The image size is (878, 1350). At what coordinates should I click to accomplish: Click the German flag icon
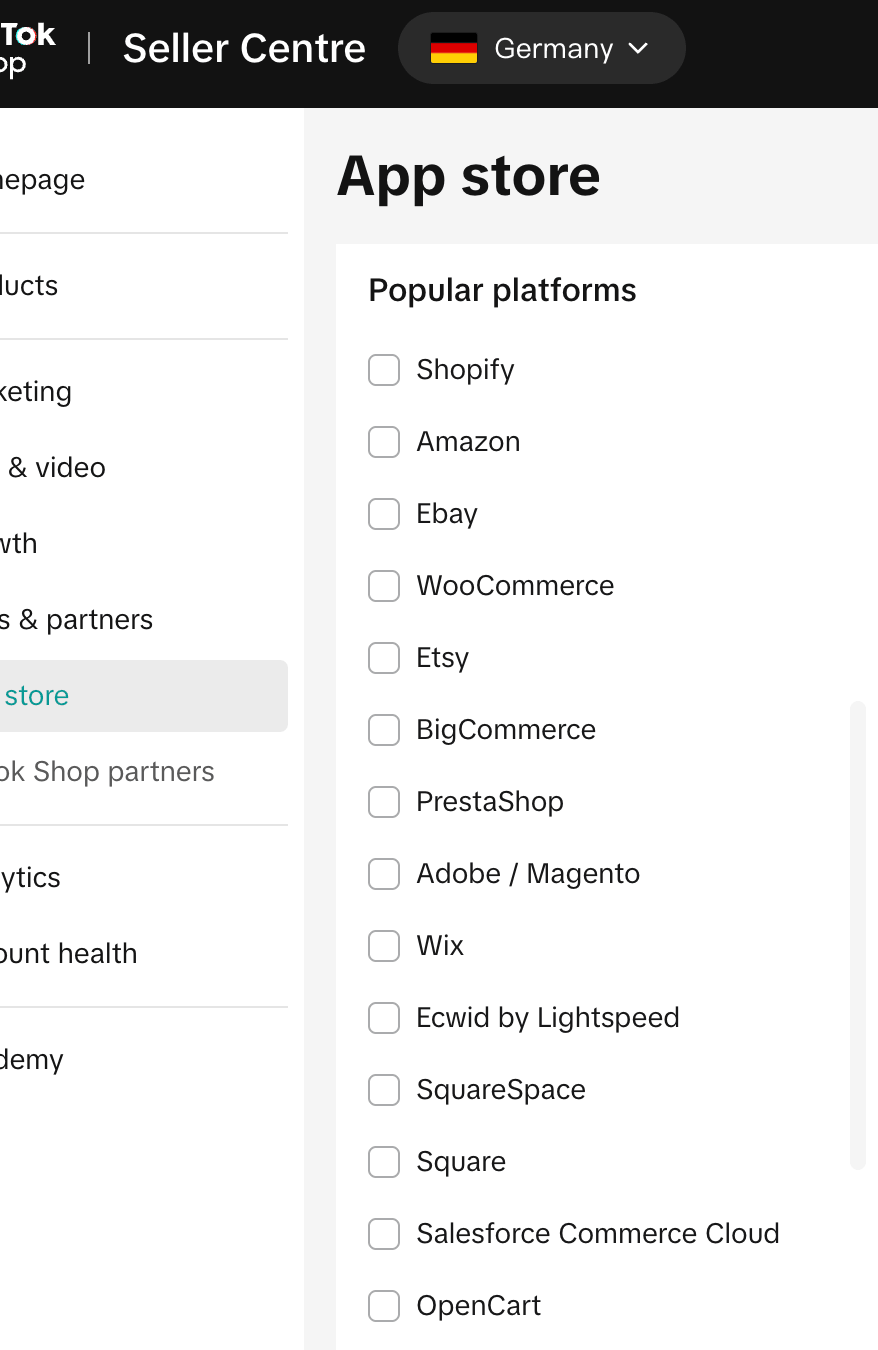[x=453, y=48]
